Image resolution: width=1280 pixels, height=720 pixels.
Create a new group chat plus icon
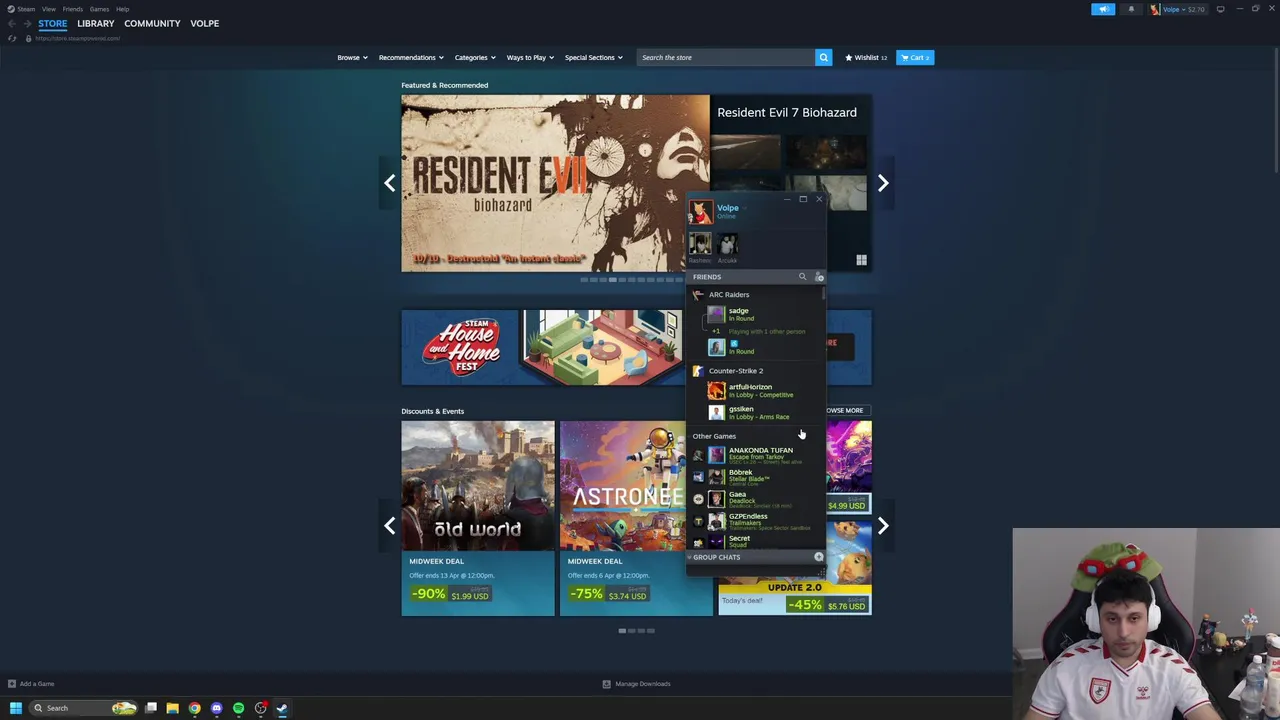point(819,557)
